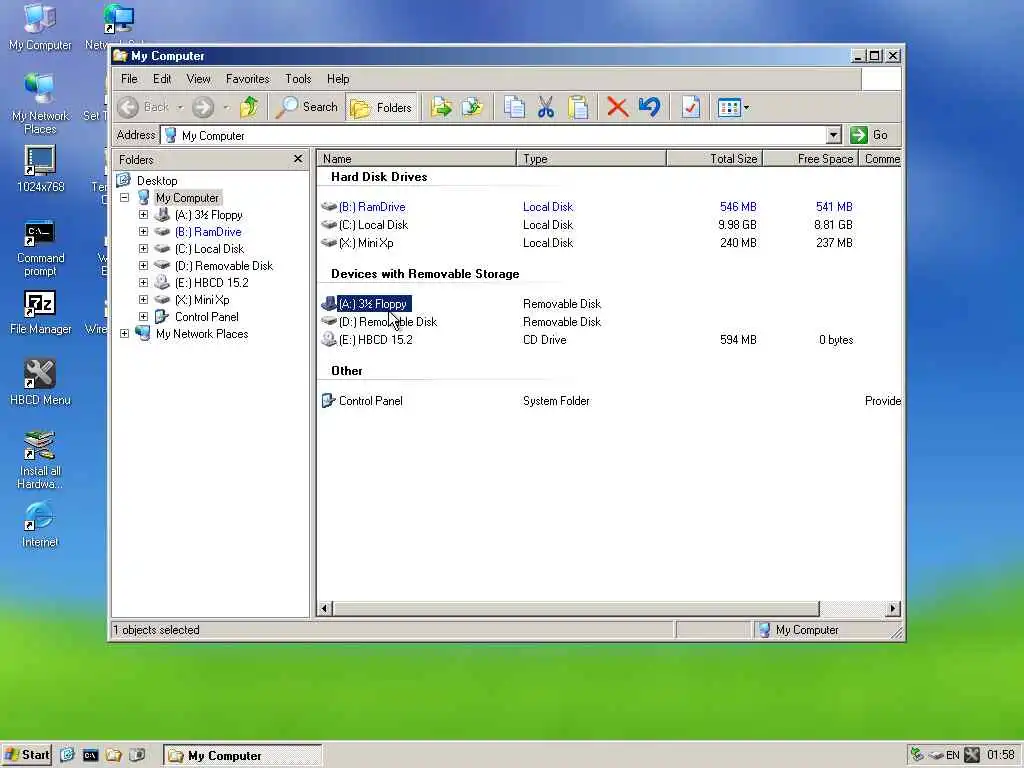Image resolution: width=1024 pixels, height=768 pixels.
Task: Open the View menu
Action: tap(199, 79)
